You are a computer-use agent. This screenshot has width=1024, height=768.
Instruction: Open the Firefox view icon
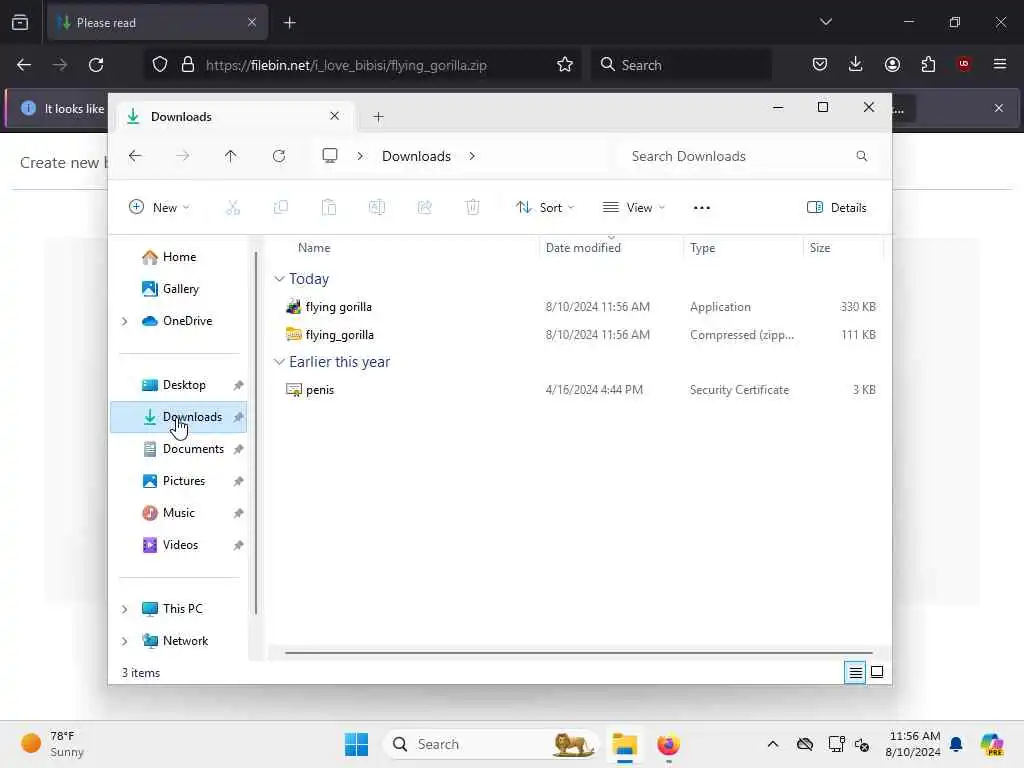[x=20, y=22]
